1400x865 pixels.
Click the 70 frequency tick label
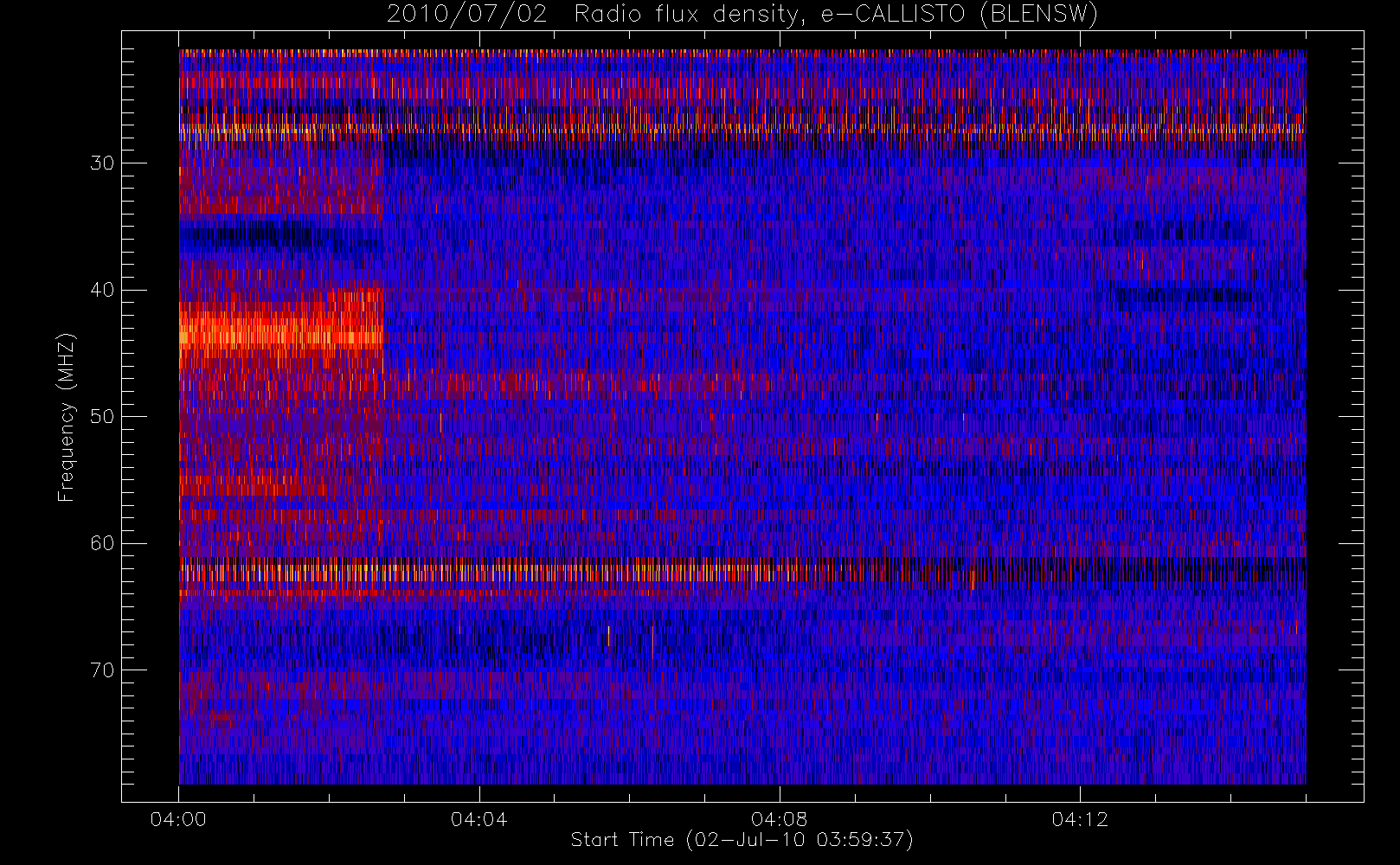point(102,670)
